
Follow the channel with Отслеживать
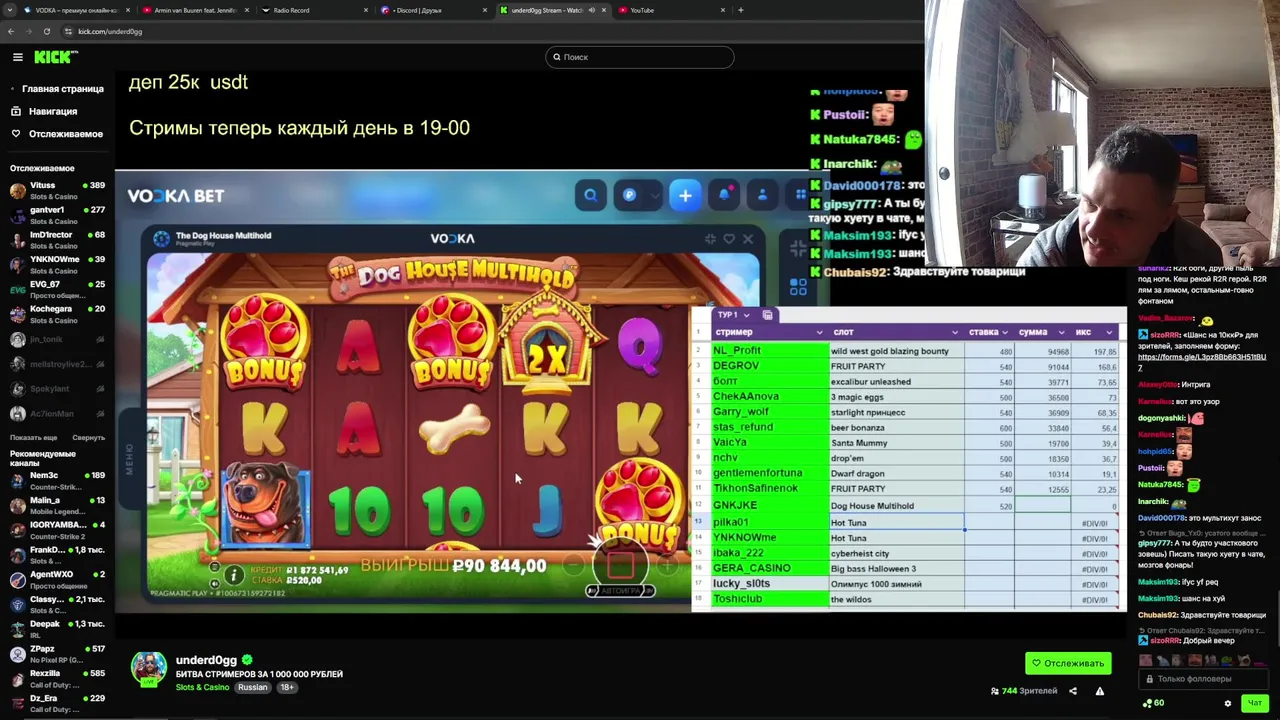pos(1068,663)
